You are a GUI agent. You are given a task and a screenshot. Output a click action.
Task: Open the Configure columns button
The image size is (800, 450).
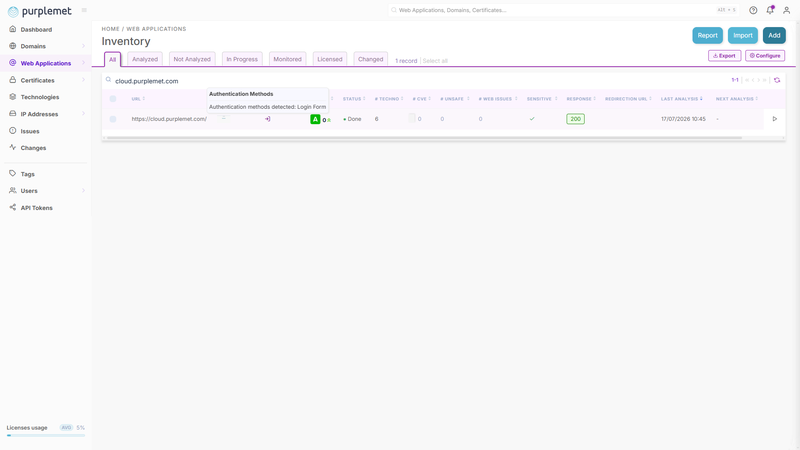(x=765, y=56)
